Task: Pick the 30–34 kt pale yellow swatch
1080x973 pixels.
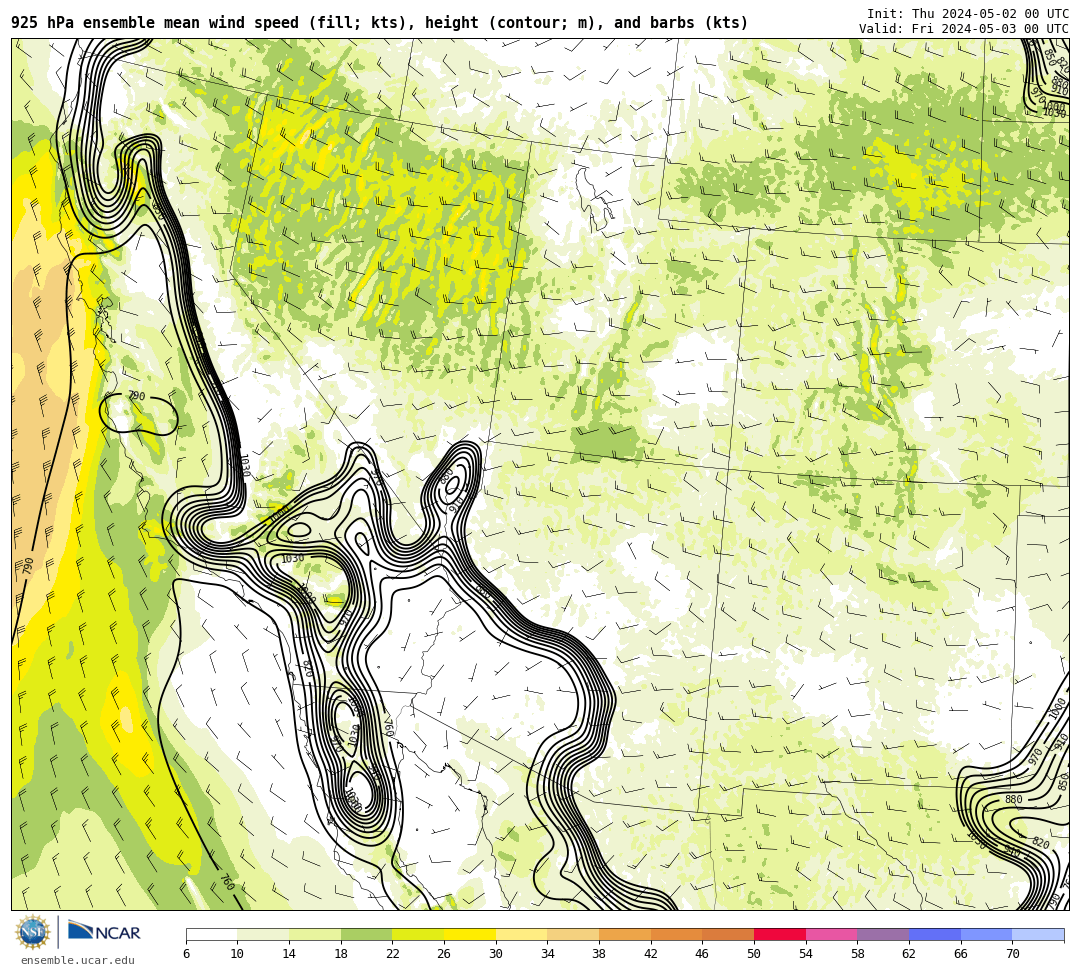Action: point(521,934)
